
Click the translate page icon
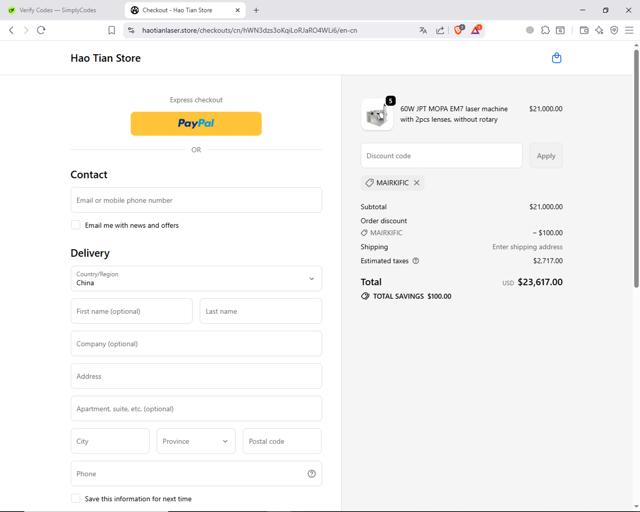[423, 30]
